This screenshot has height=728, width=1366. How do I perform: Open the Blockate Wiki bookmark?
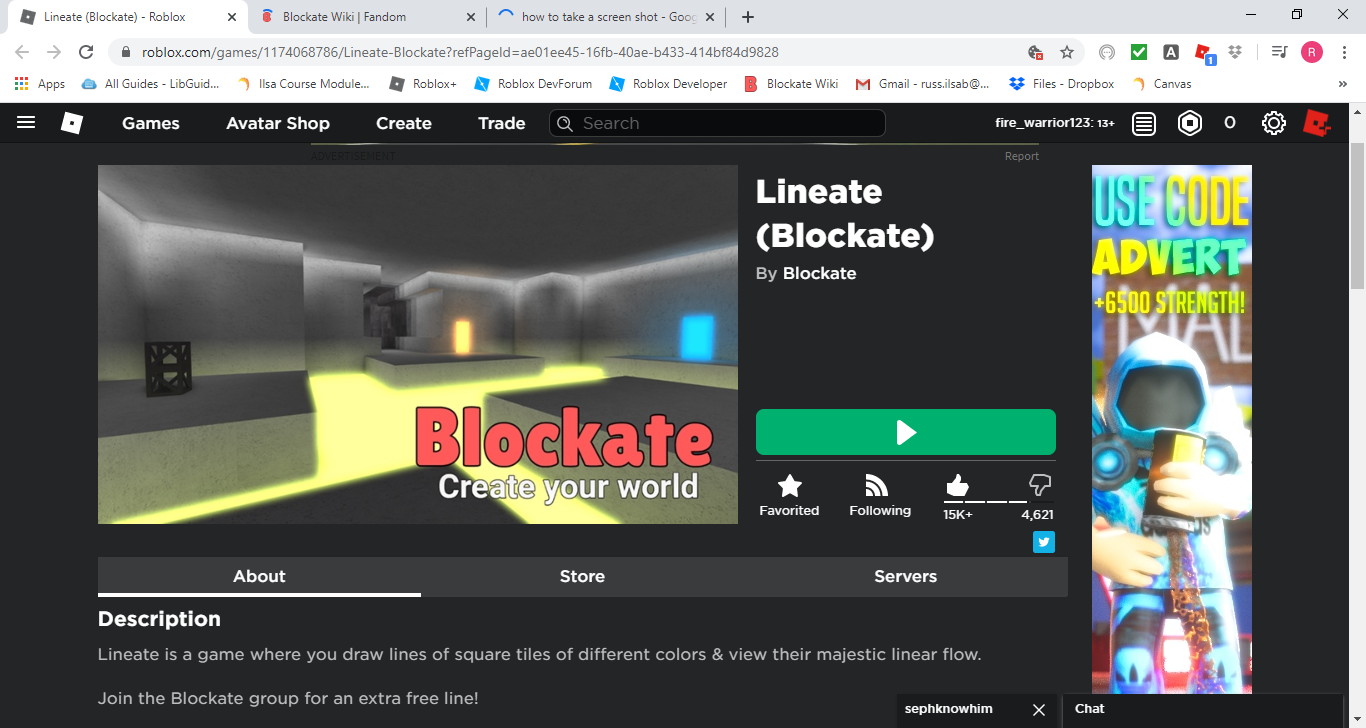[791, 84]
